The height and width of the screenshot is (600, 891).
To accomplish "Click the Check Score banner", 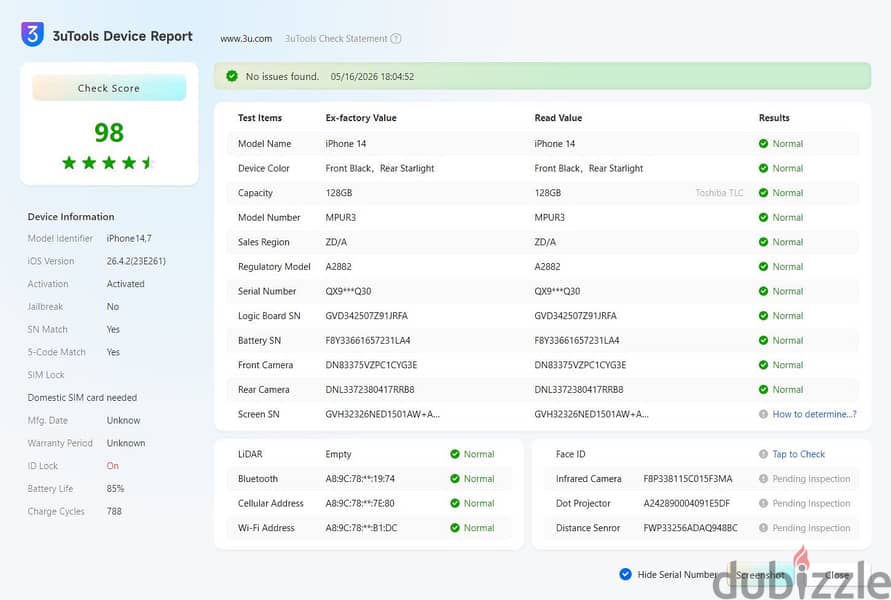I will click(x=109, y=88).
